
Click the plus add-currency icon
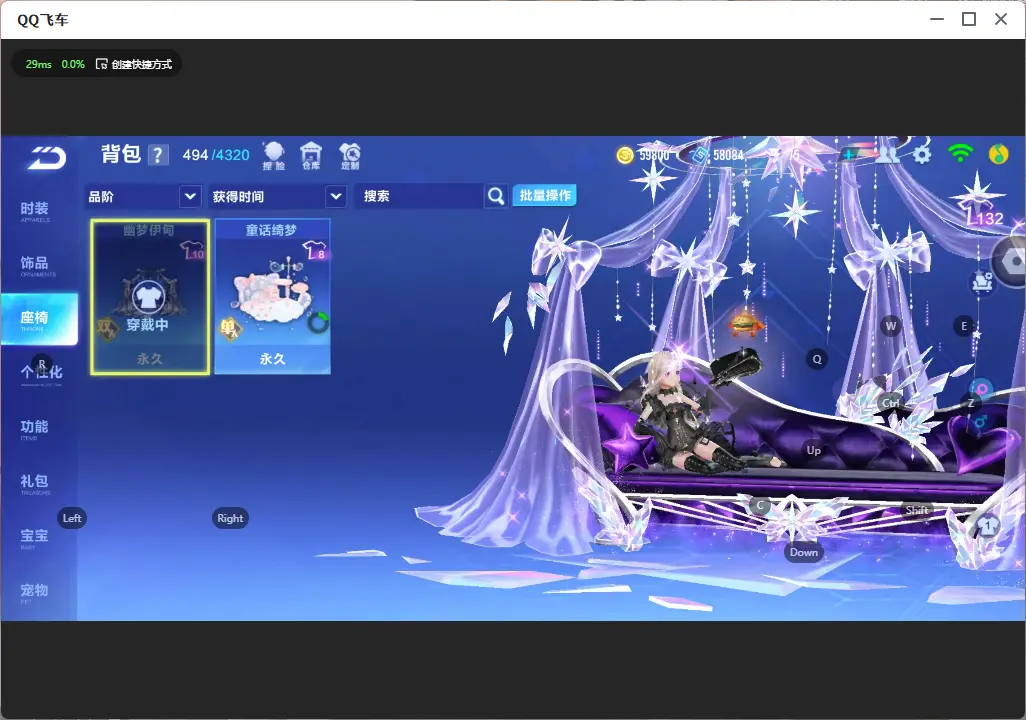pyautogui.click(x=849, y=155)
